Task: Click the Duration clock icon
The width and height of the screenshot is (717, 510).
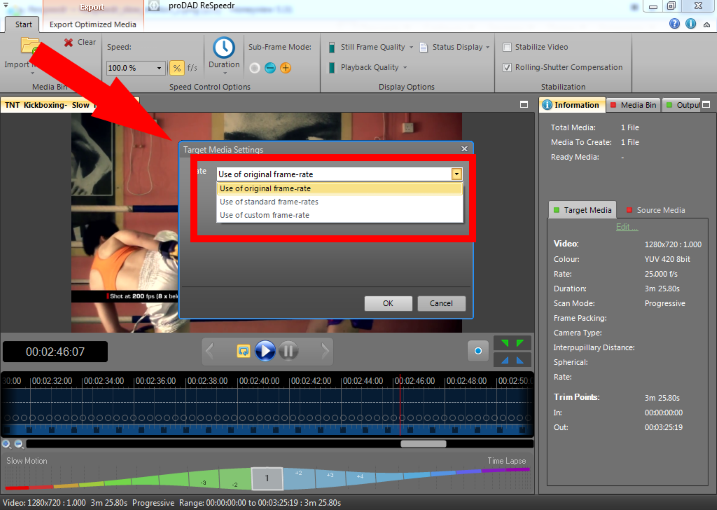Action: click(x=224, y=47)
